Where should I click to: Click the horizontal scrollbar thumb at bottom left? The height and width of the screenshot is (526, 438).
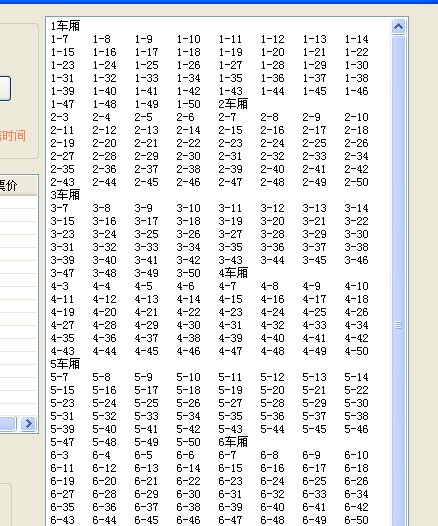(x=8, y=424)
